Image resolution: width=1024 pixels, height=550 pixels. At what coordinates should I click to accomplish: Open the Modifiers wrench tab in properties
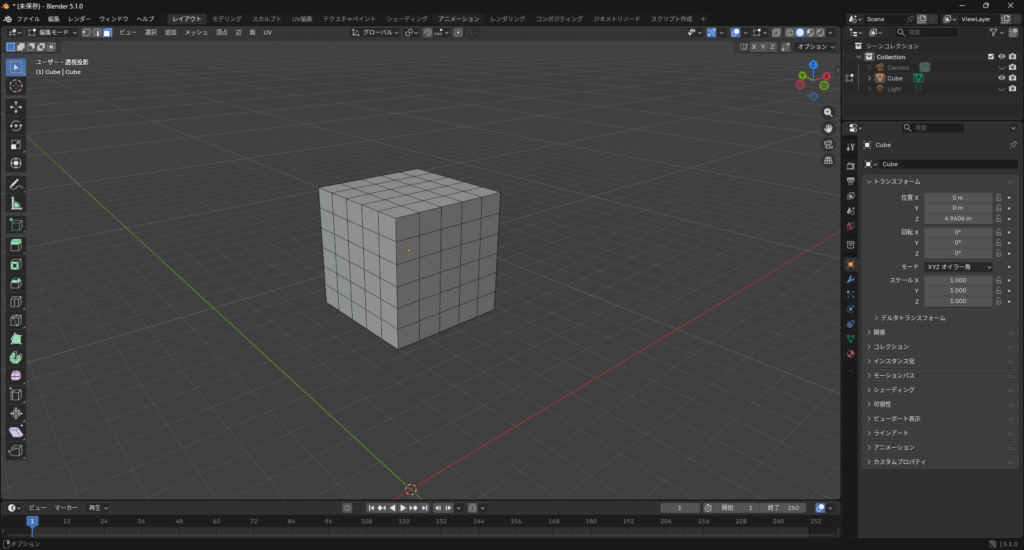click(x=850, y=280)
